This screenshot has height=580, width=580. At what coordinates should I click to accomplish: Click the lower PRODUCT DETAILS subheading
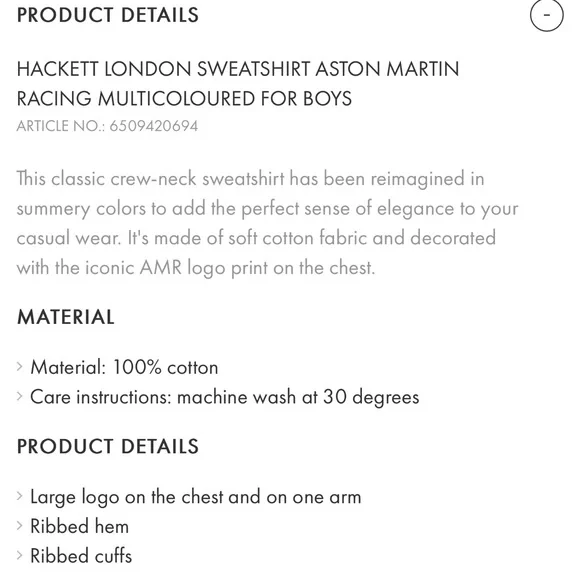[x=108, y=446]
